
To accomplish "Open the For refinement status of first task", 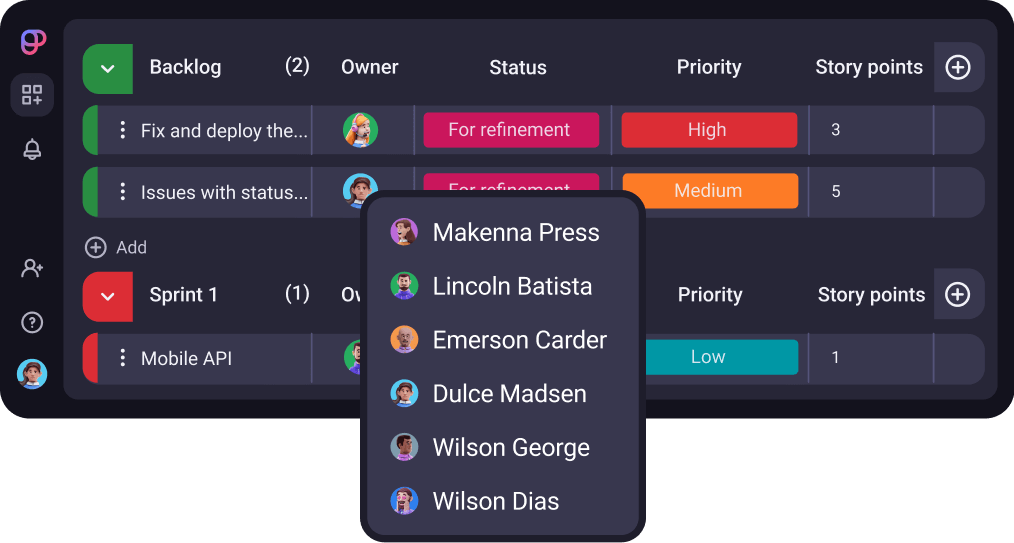I will [510, 130].
